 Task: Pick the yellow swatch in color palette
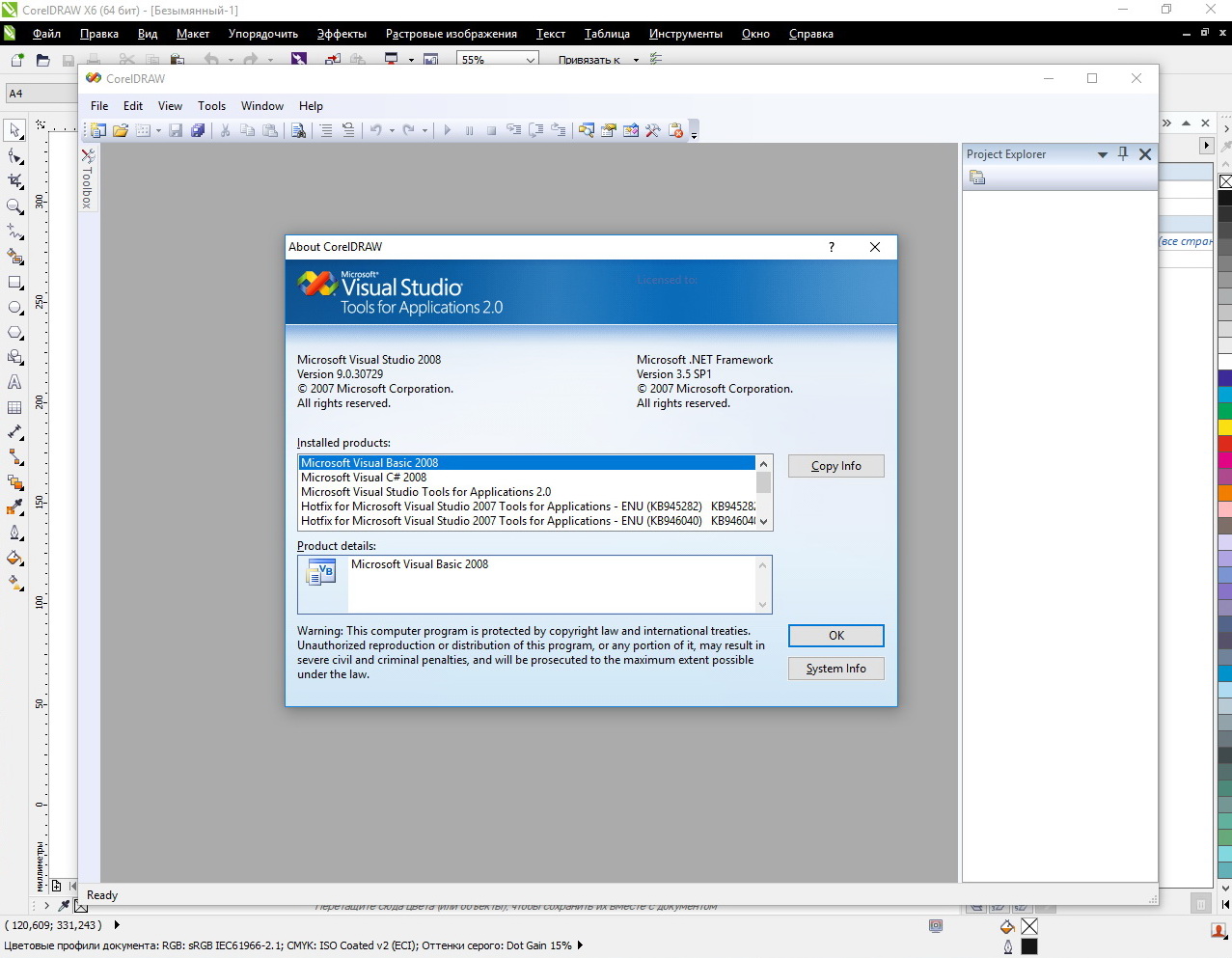(x=1224, y=426)
